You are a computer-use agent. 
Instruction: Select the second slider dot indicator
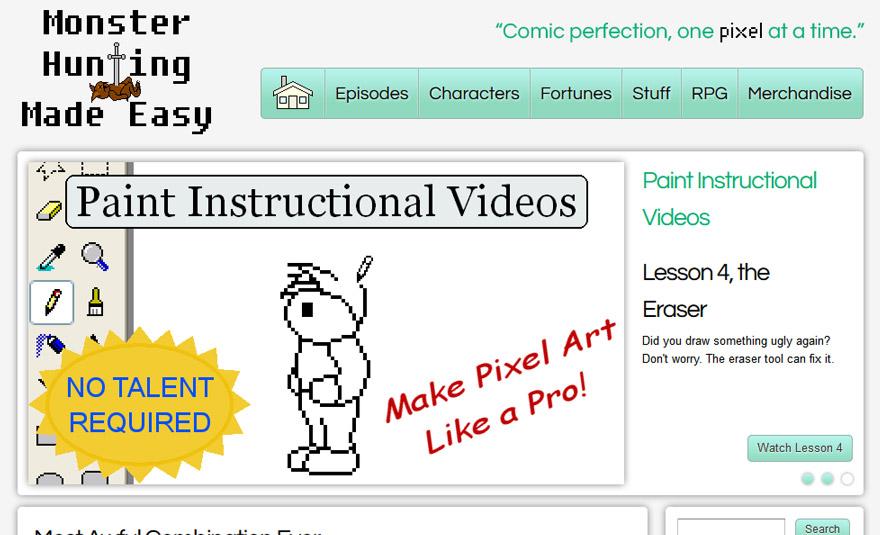(x=827, y=479)
